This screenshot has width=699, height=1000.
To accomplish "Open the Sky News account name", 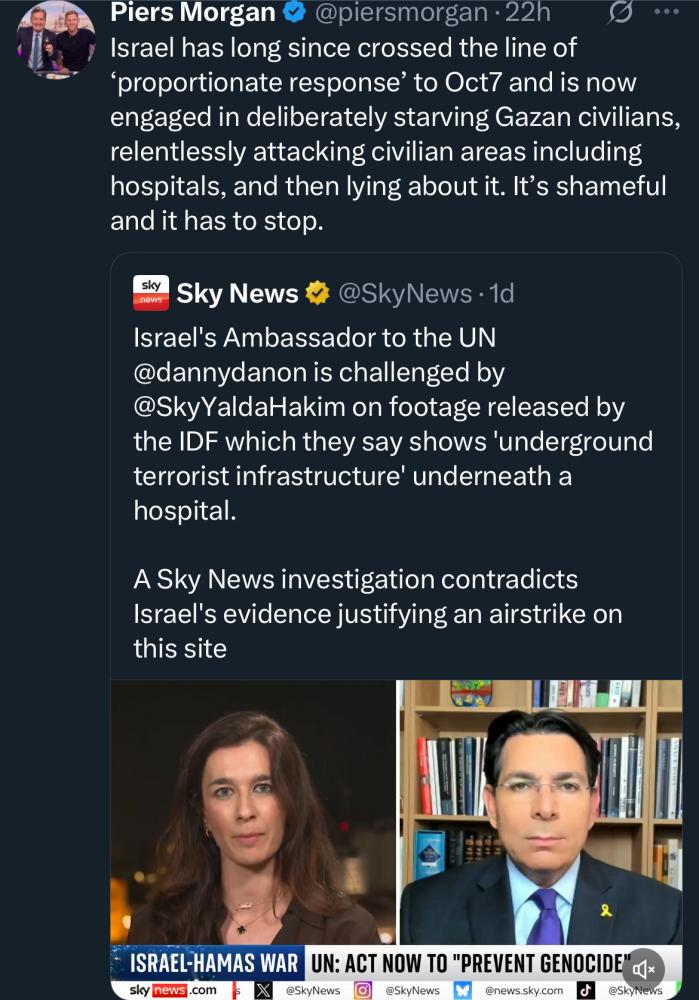I will [x=237, y=293].
